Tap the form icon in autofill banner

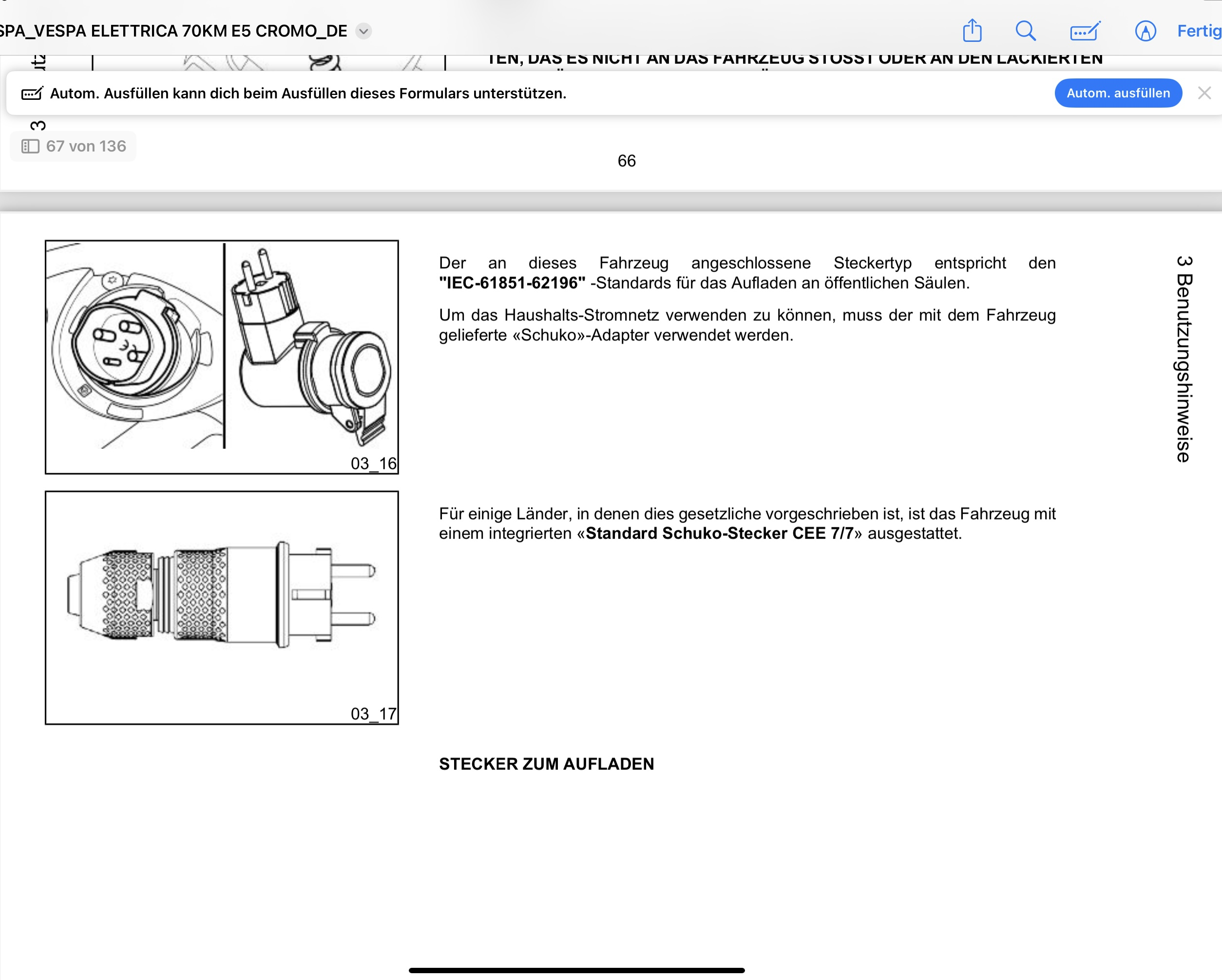[x=32, y=94]
